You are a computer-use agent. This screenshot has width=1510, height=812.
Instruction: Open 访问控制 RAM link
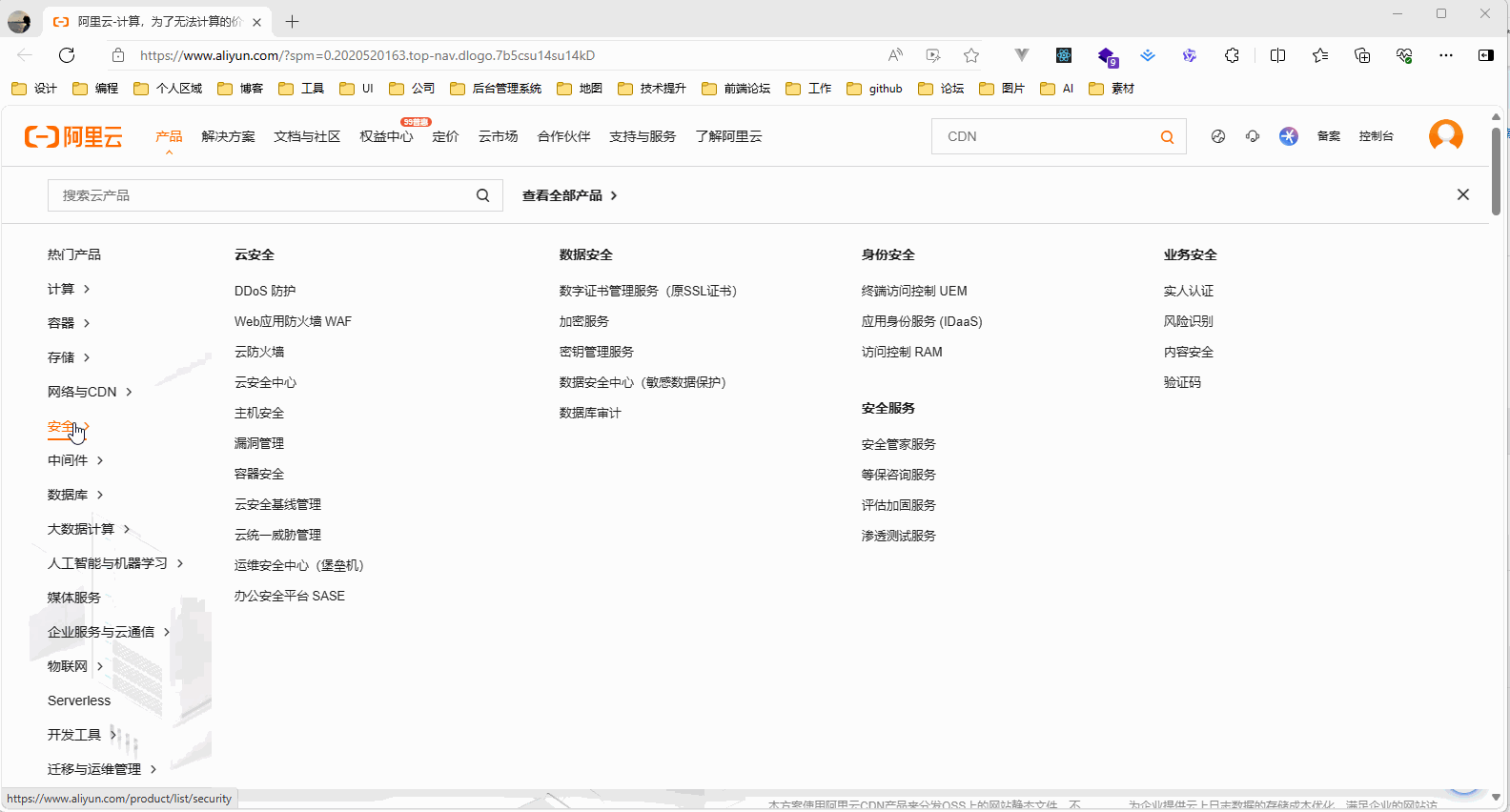coord(902,352)
